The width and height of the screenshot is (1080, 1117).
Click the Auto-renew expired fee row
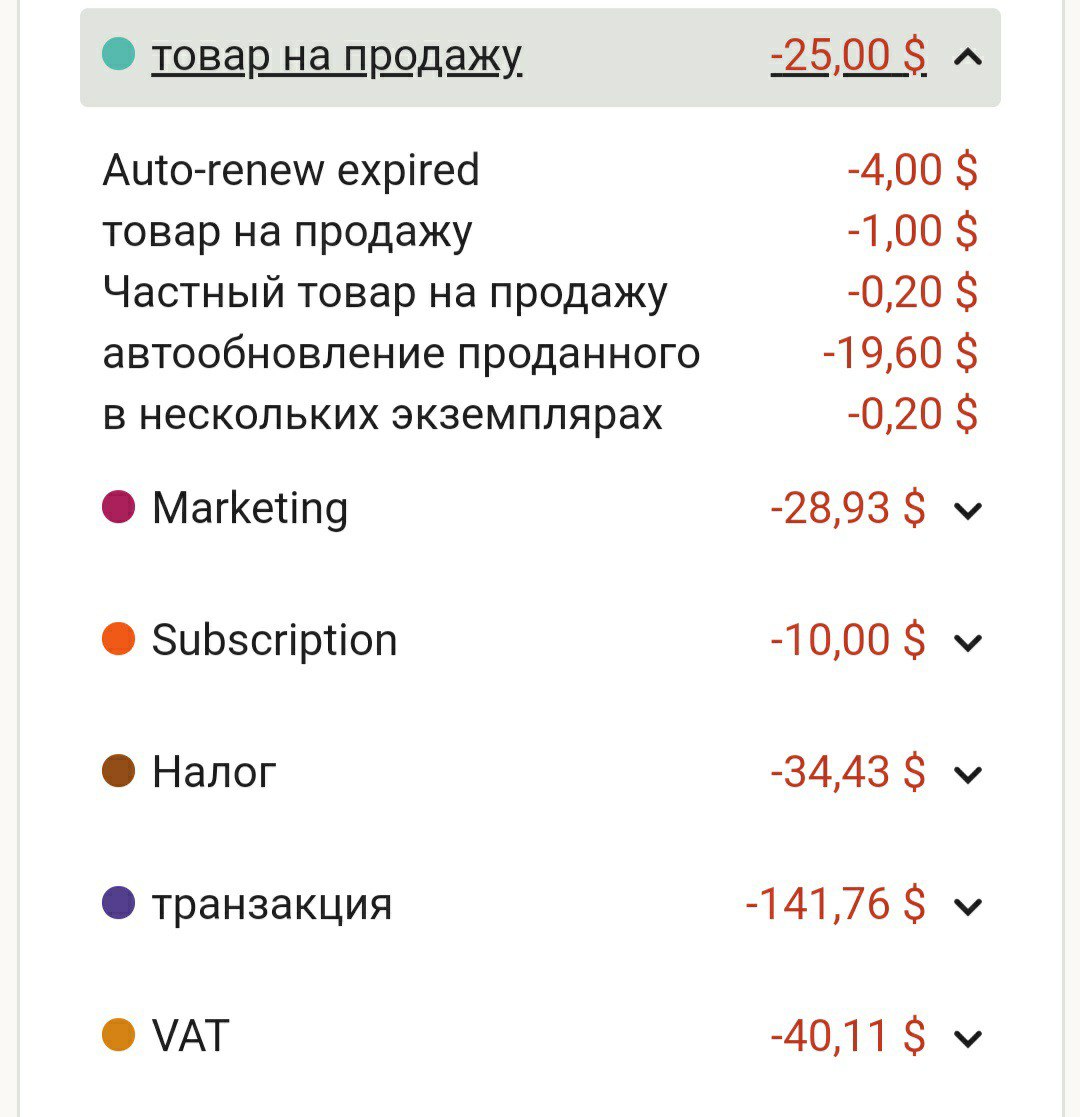(x=540, y=170)
